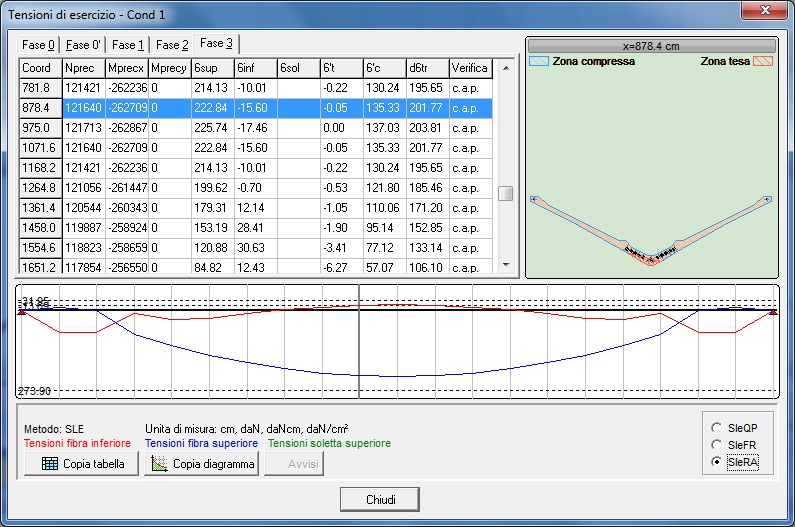Click the Verifica column header
Viewport: 795px width, 527px height.
(470, 68)
